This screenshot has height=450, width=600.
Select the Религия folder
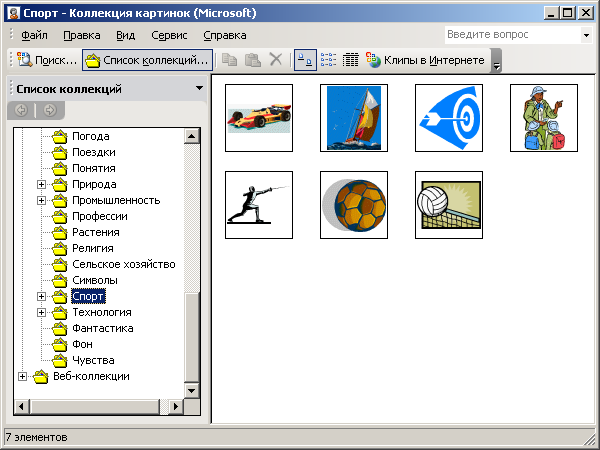point(93,248)
